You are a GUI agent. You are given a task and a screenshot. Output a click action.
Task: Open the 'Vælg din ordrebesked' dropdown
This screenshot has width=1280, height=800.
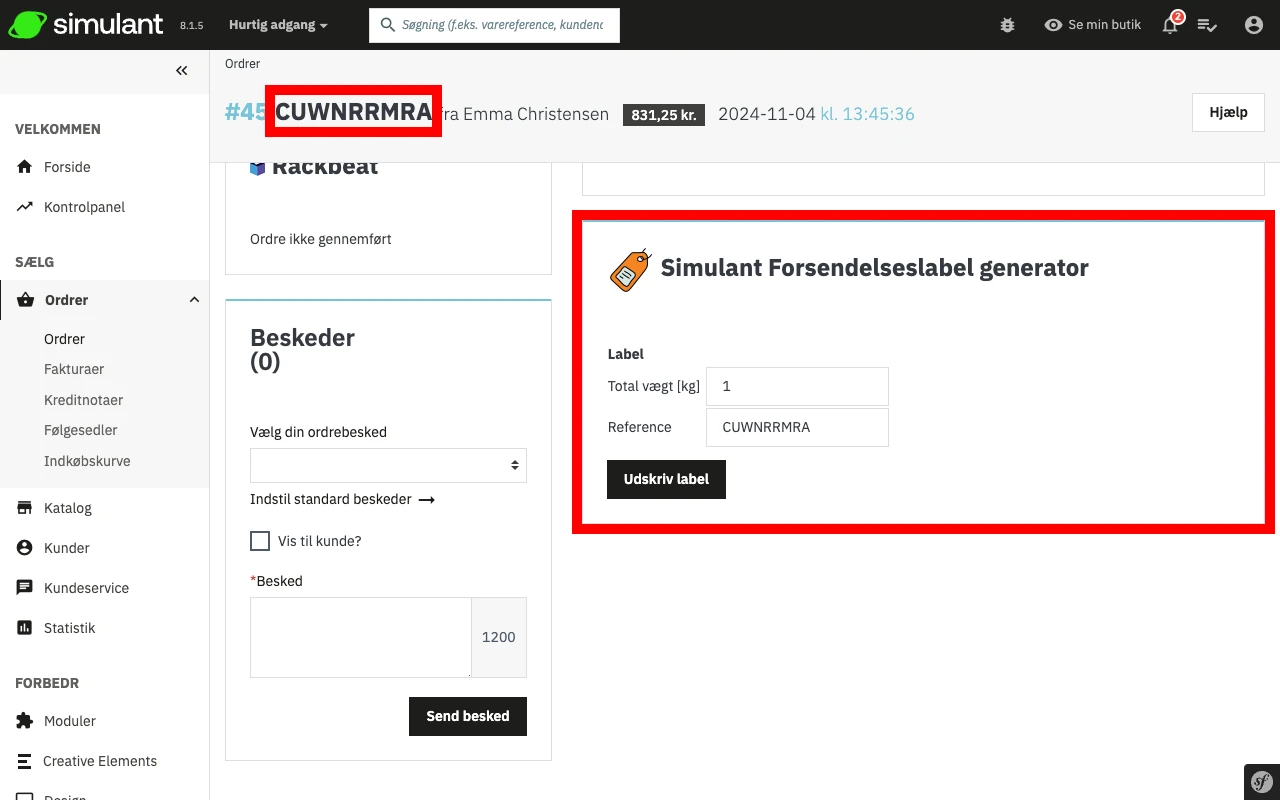point(388,465)
